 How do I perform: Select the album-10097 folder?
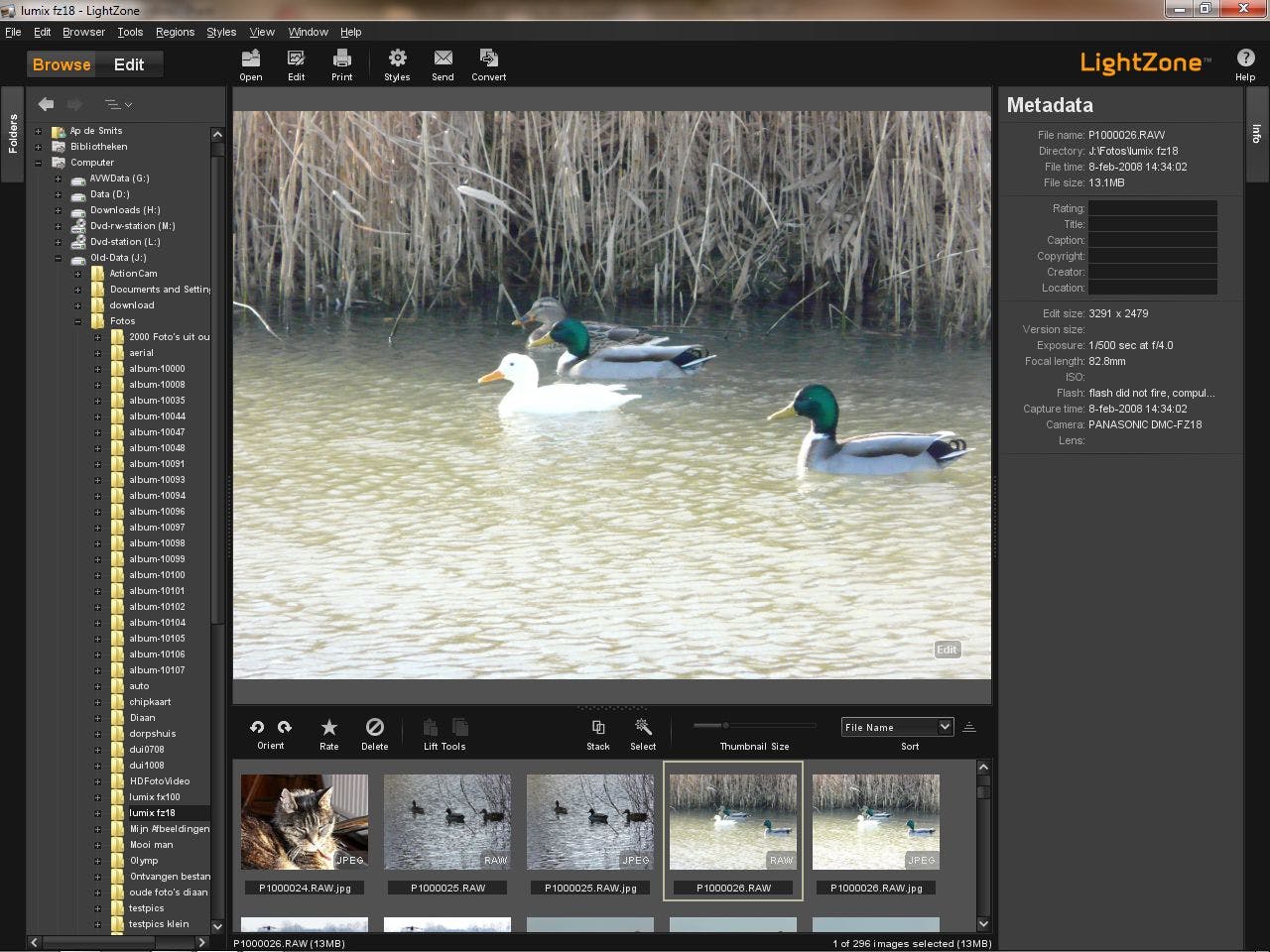coord(157,528)
